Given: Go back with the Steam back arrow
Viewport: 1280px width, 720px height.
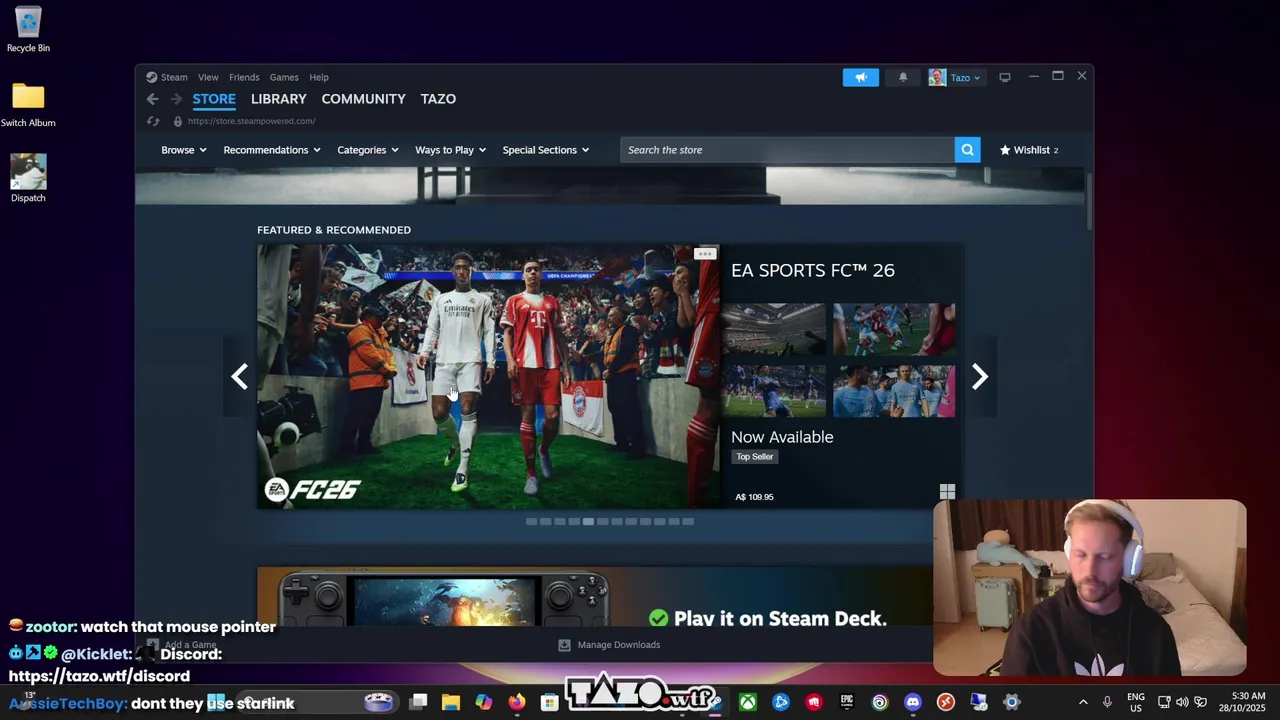Looking at the screenshot, I should coord(152,99).
